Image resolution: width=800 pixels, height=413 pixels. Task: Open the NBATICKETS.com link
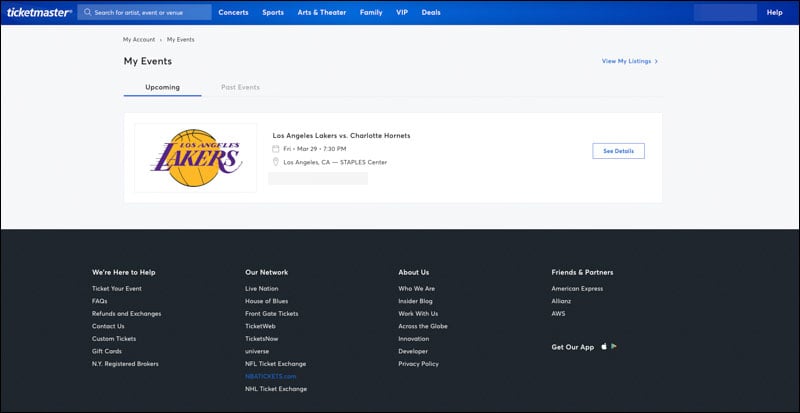point(270,376)
